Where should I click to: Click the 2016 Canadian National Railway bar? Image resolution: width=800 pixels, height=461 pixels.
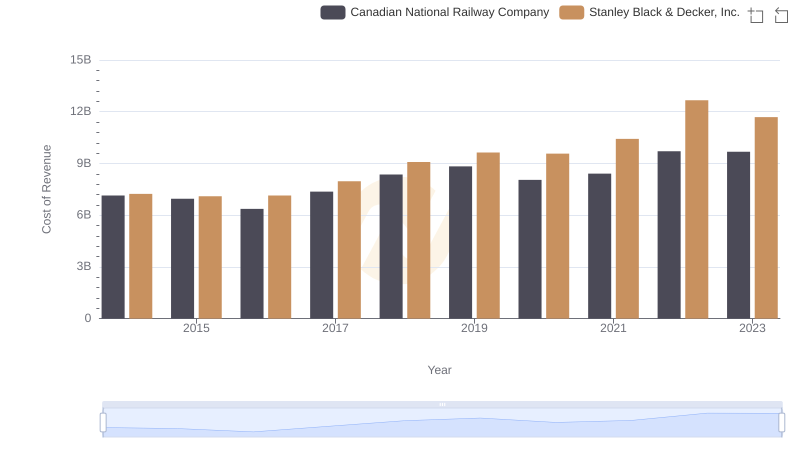pos(252,264)
